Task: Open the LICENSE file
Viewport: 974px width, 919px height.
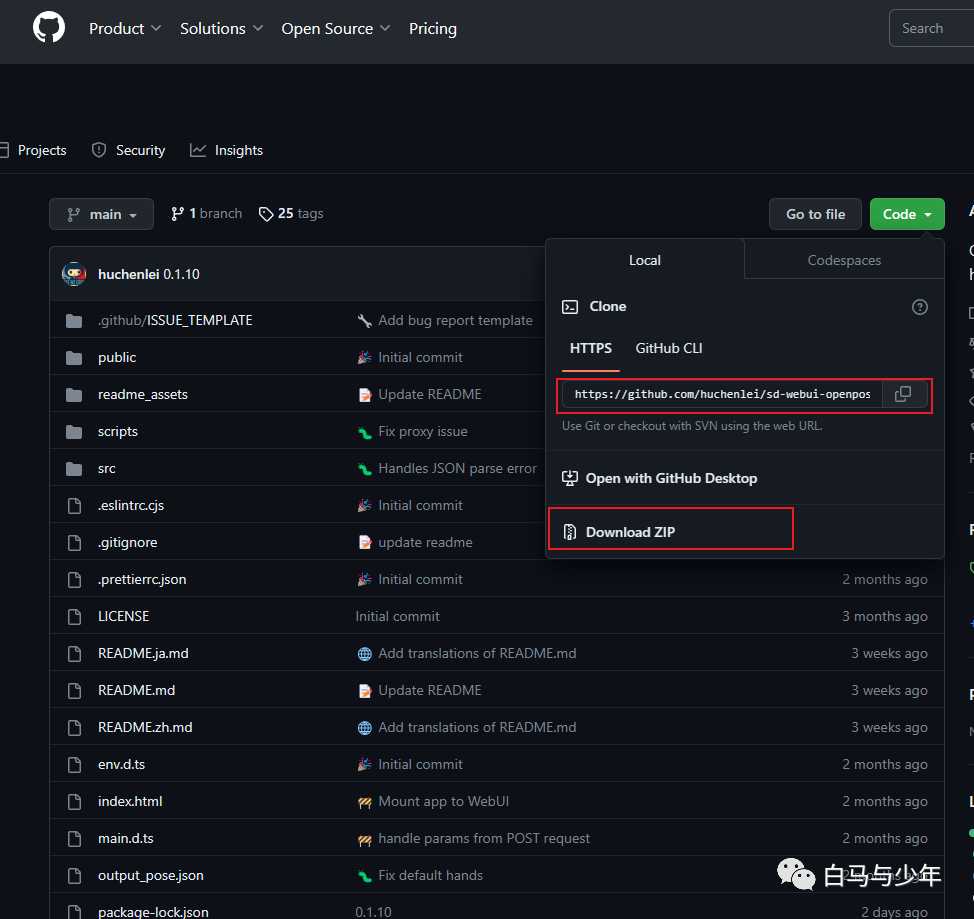Action: point(124,616)
